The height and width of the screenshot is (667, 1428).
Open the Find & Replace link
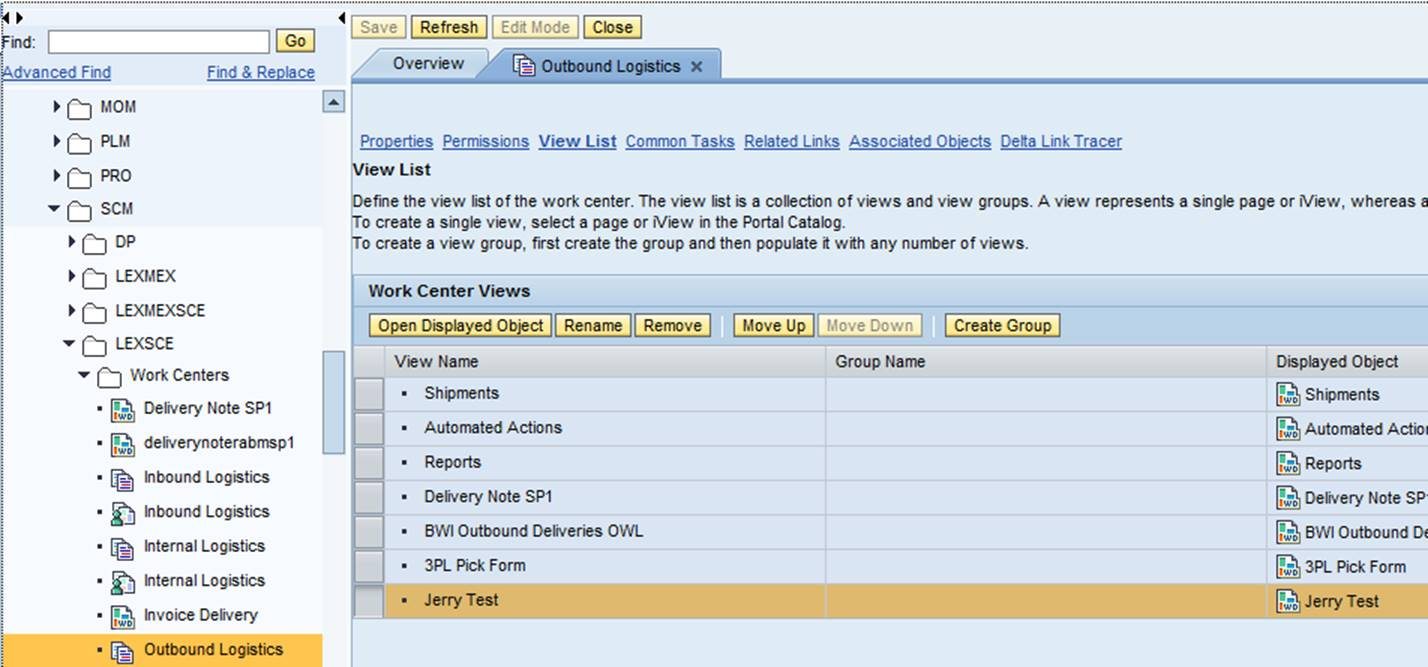pyautogui.click(x=261, y=73)
